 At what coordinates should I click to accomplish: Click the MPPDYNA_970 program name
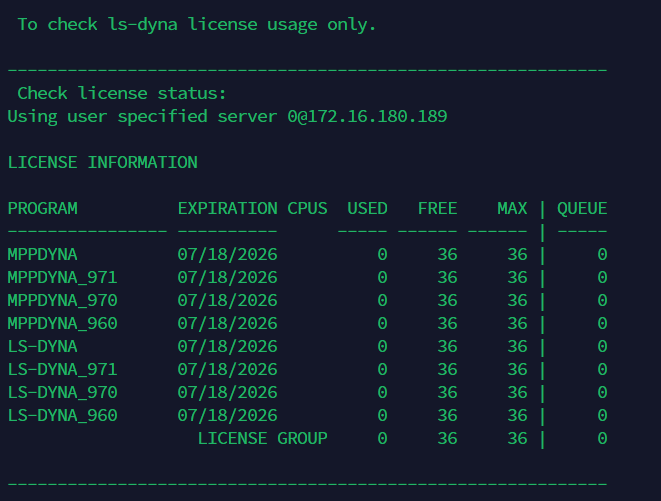pyautogui.click(x=62, y=300)
